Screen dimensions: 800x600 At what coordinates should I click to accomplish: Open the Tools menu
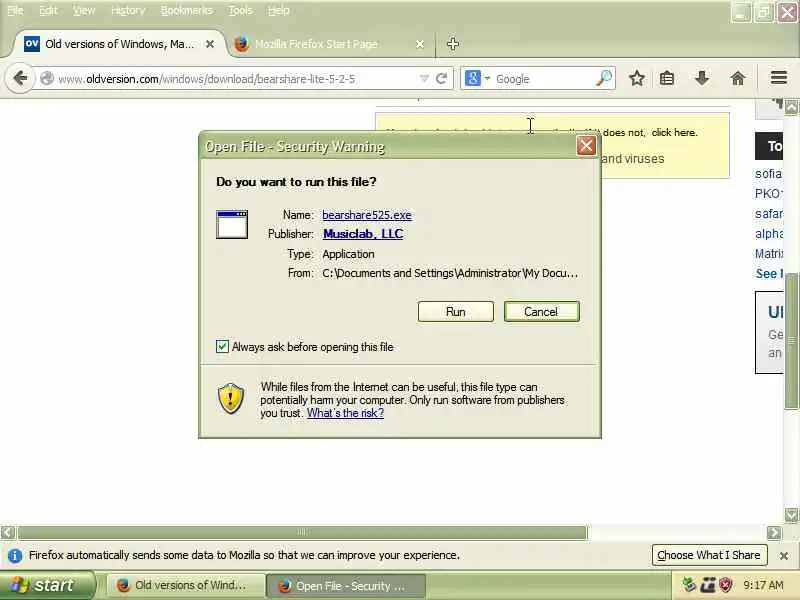click(240, 10)
